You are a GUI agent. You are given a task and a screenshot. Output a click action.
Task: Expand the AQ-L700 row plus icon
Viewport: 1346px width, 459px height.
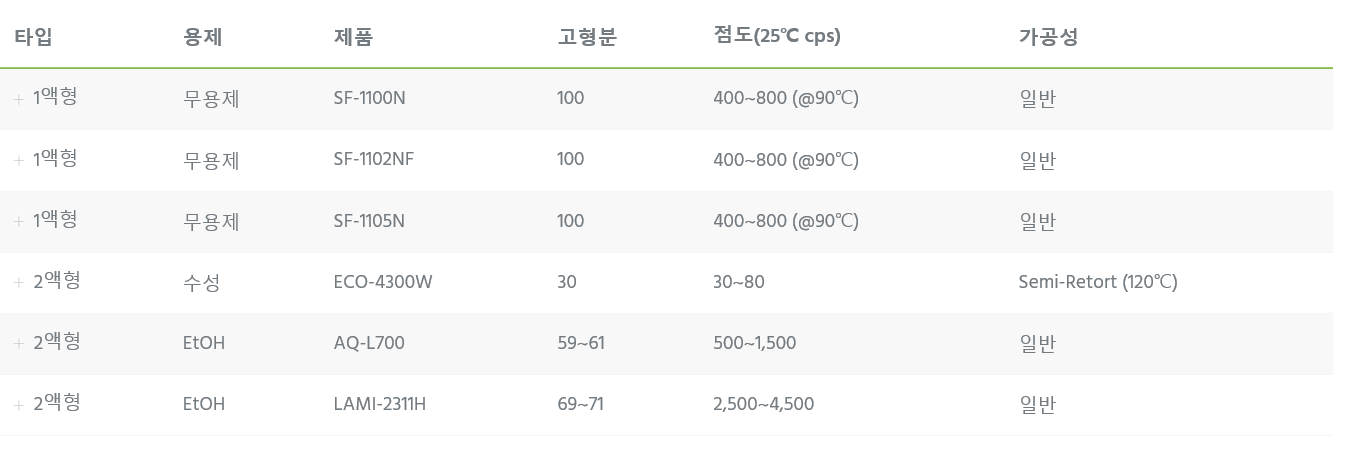point(18,343)
